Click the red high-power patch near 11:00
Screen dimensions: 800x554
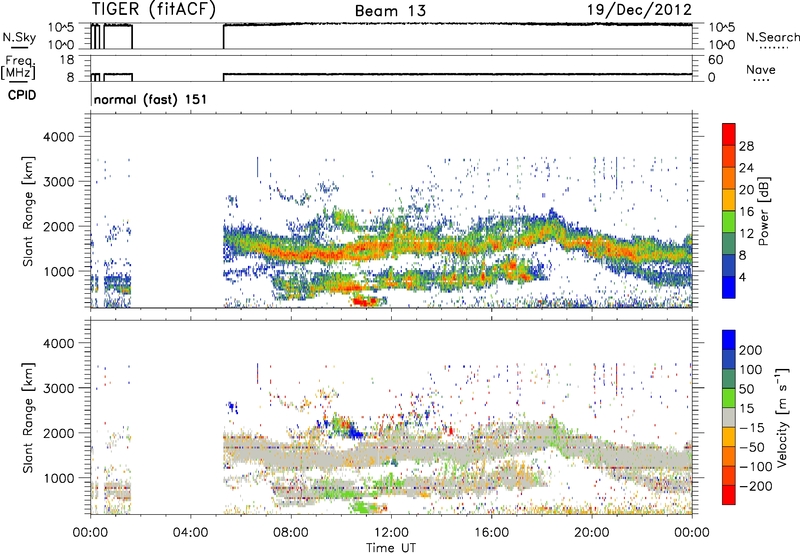365,301
